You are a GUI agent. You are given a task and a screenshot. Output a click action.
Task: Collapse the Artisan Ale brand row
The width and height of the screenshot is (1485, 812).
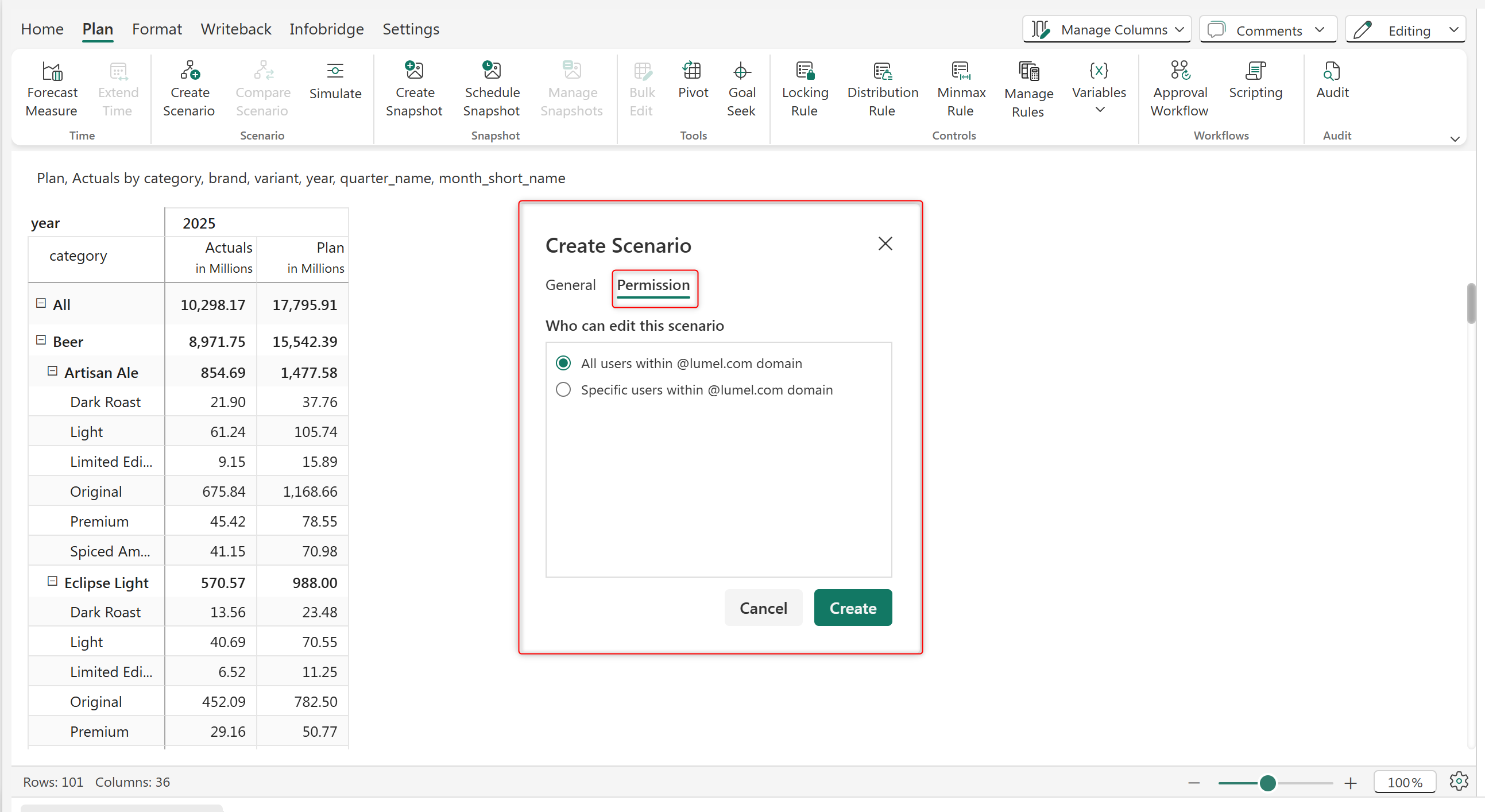[52, 371]
